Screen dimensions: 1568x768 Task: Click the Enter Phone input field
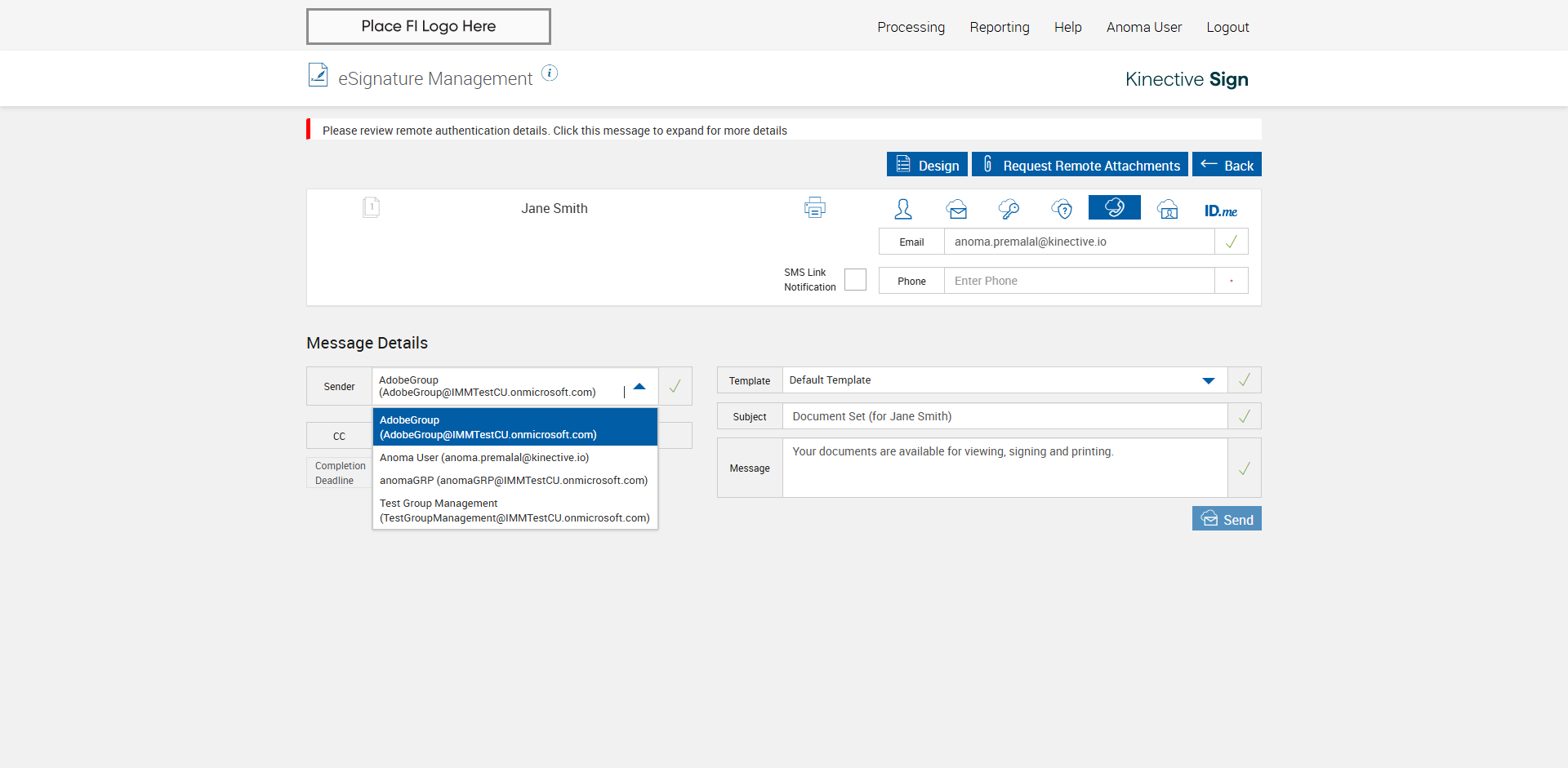click(x=1078, y=281)
